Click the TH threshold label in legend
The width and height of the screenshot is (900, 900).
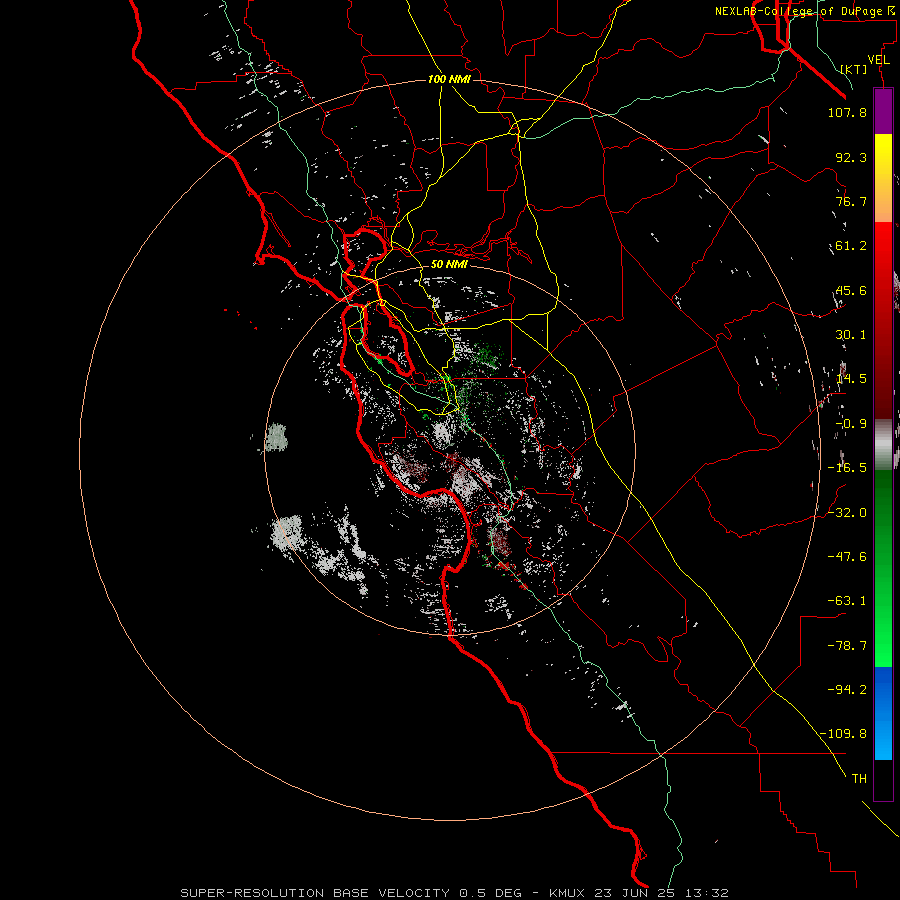point(859,779)
